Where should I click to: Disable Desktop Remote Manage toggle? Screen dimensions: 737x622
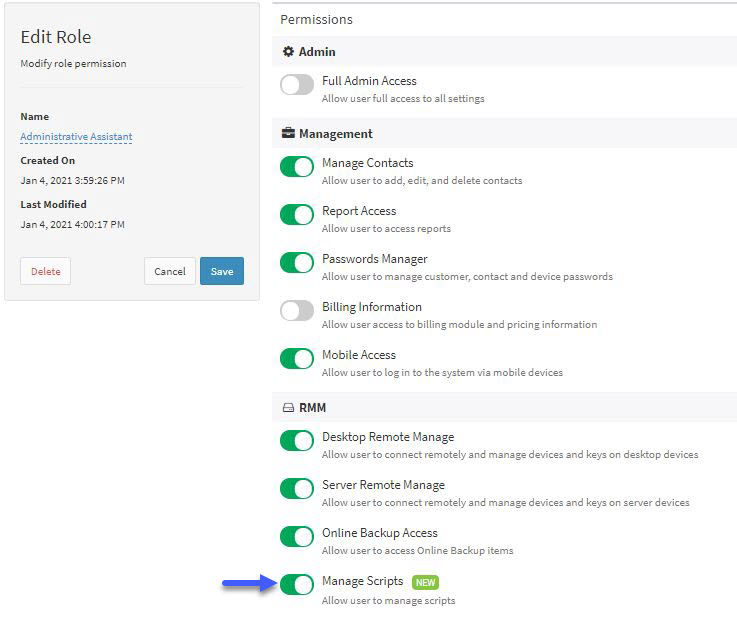click(x=297, y=441)
